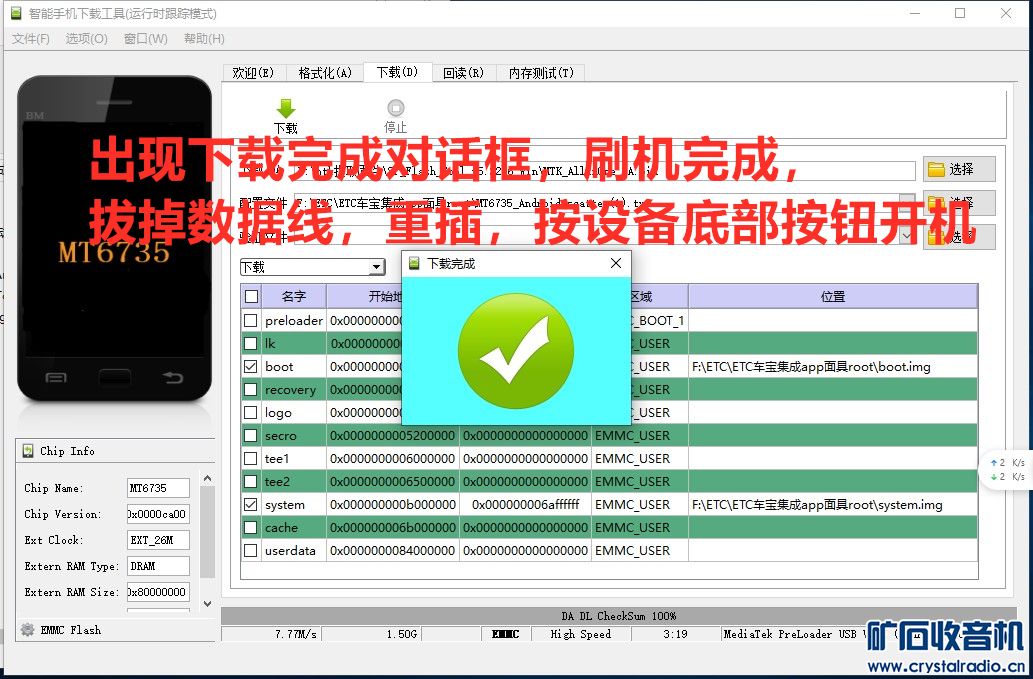Image resolution: width=1033 pixels, height=679 pixels.
Task: Switch to the 下载(D) tab
Action: coord(397,72)
